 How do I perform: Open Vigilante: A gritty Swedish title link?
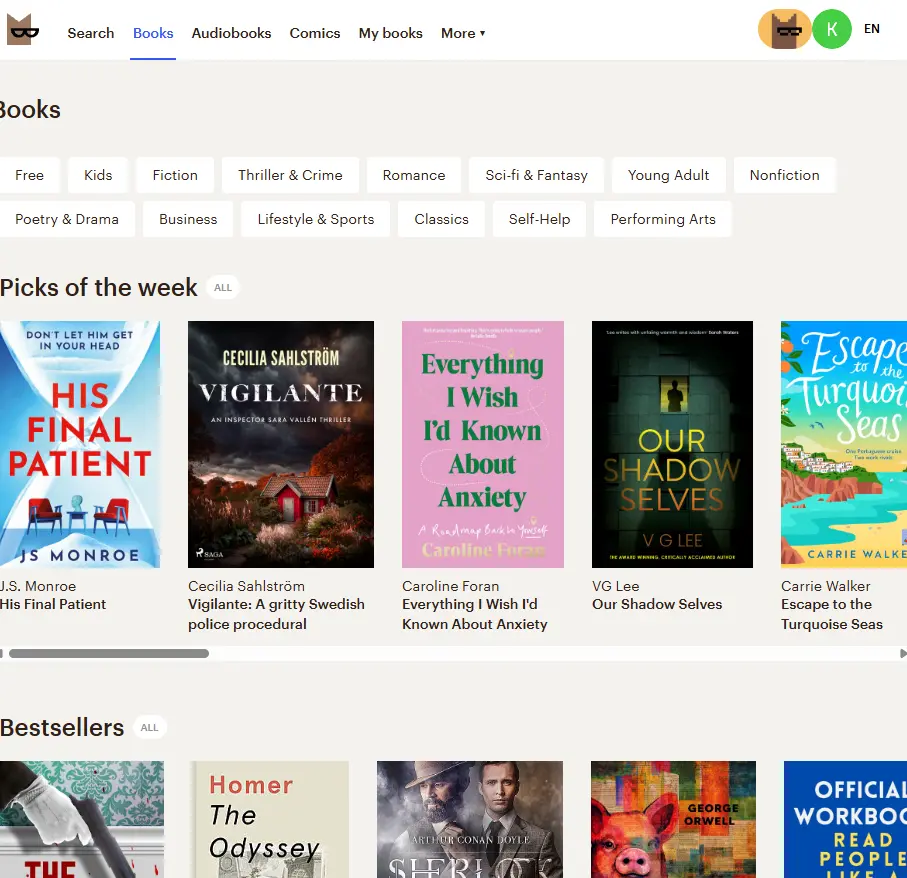click(x=276, y=614)
